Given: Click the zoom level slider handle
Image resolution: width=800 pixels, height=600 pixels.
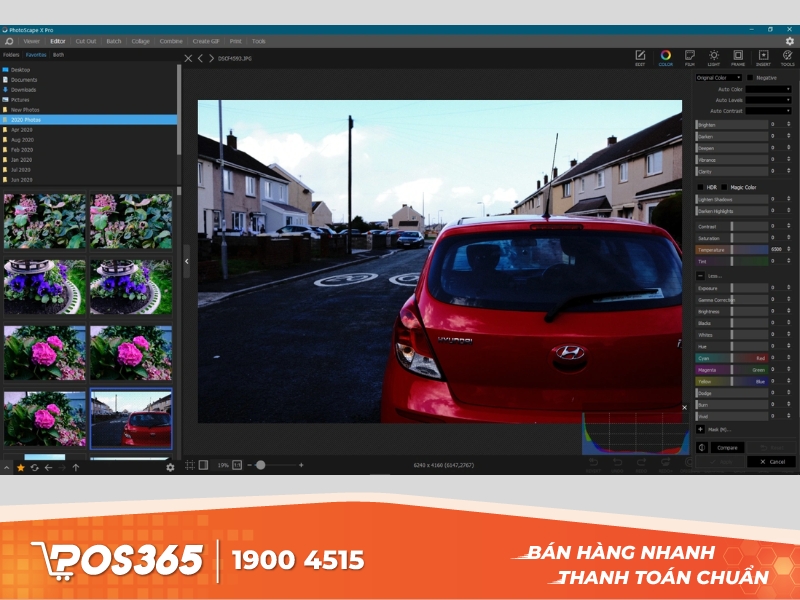Looking at the screenshot, I should coord(261,465).
